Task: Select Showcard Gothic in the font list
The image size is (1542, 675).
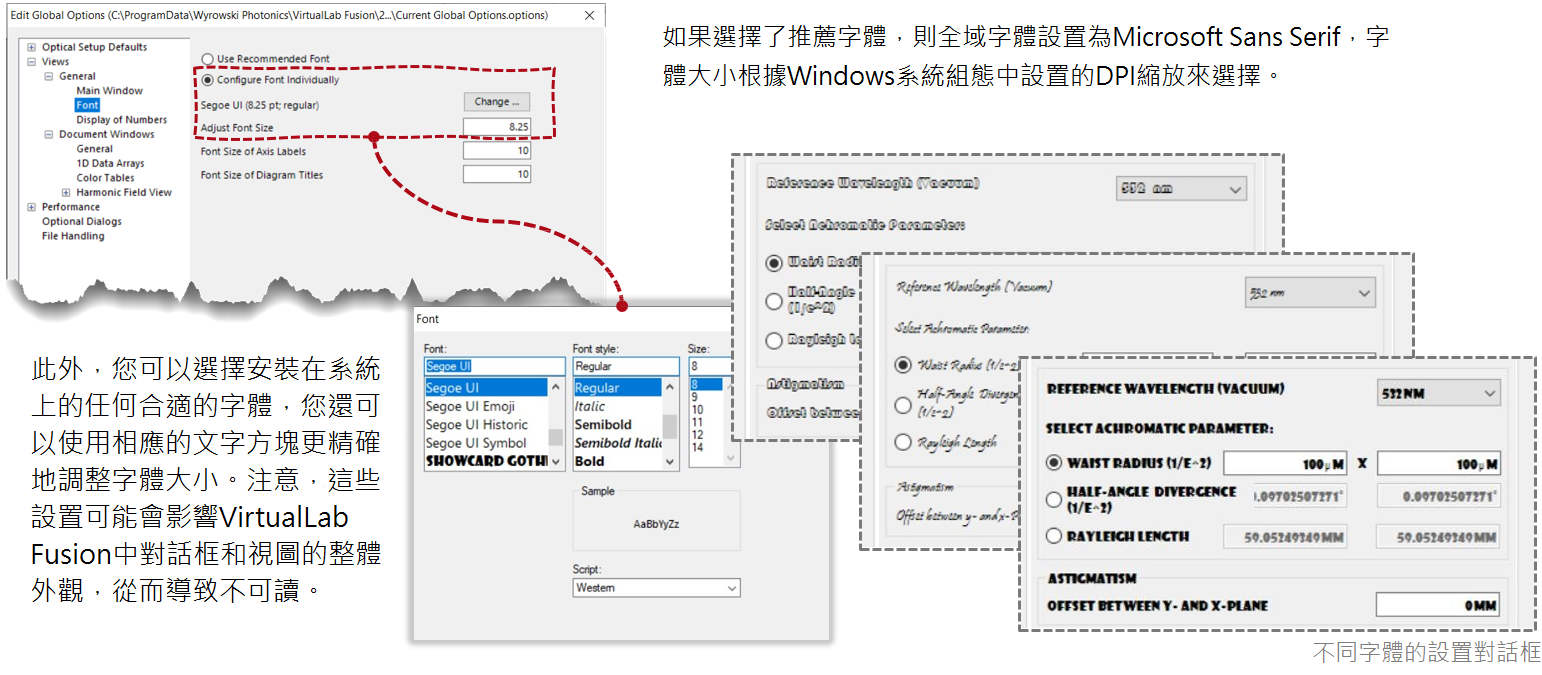Action: (486, 461)
